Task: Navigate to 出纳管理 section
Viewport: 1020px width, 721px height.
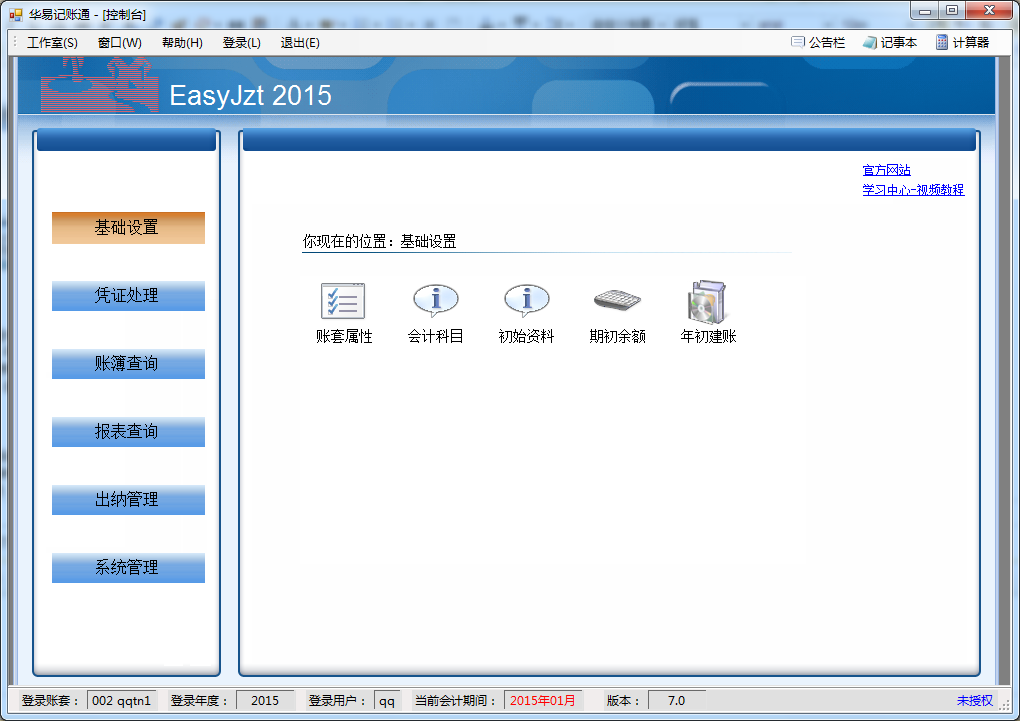Action: (x=128, y=500)
